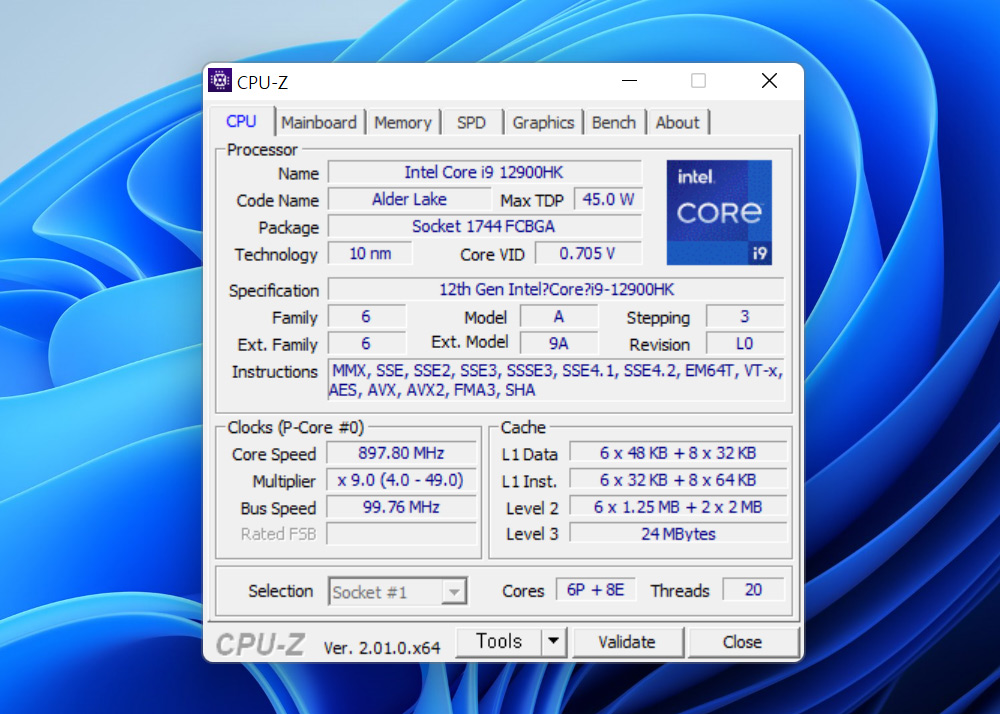Image resolution: width=1000 pixels, height=714 pixels.
Task: Click the Instructions list starting with MMX
Action: tap(556, 380)
